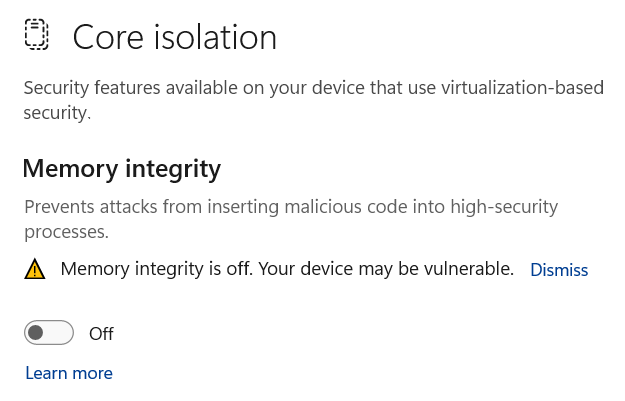Click the yellow warning triangle icon
The width and height of the screenshot is (625, 401).
point(36,269)
